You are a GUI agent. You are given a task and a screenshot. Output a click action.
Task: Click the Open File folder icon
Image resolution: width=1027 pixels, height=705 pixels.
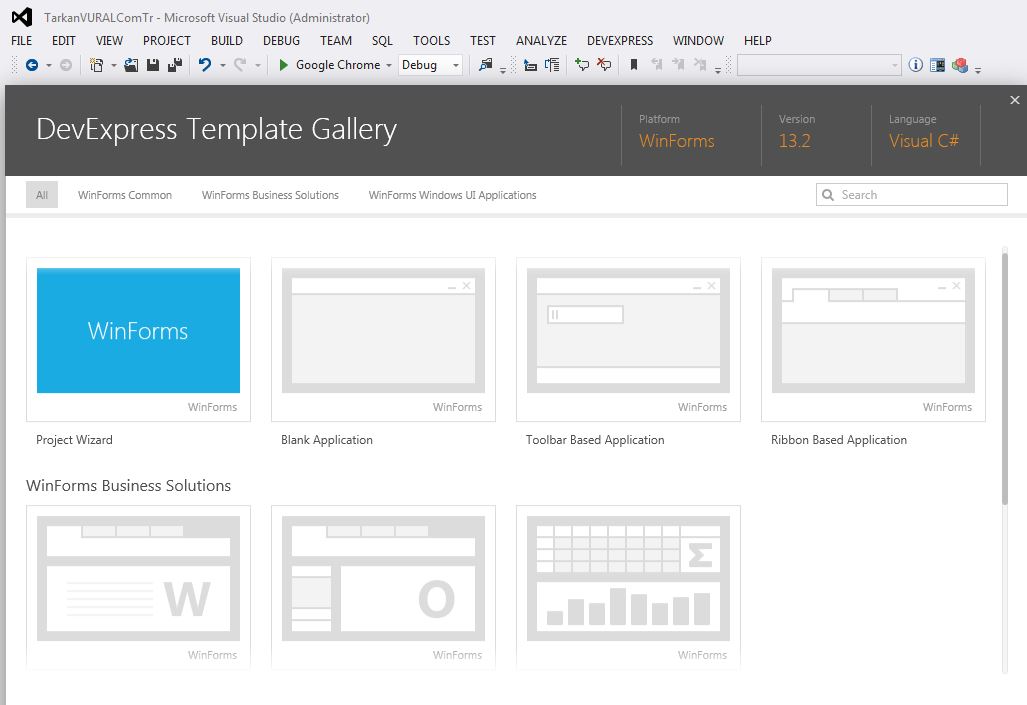131,65
